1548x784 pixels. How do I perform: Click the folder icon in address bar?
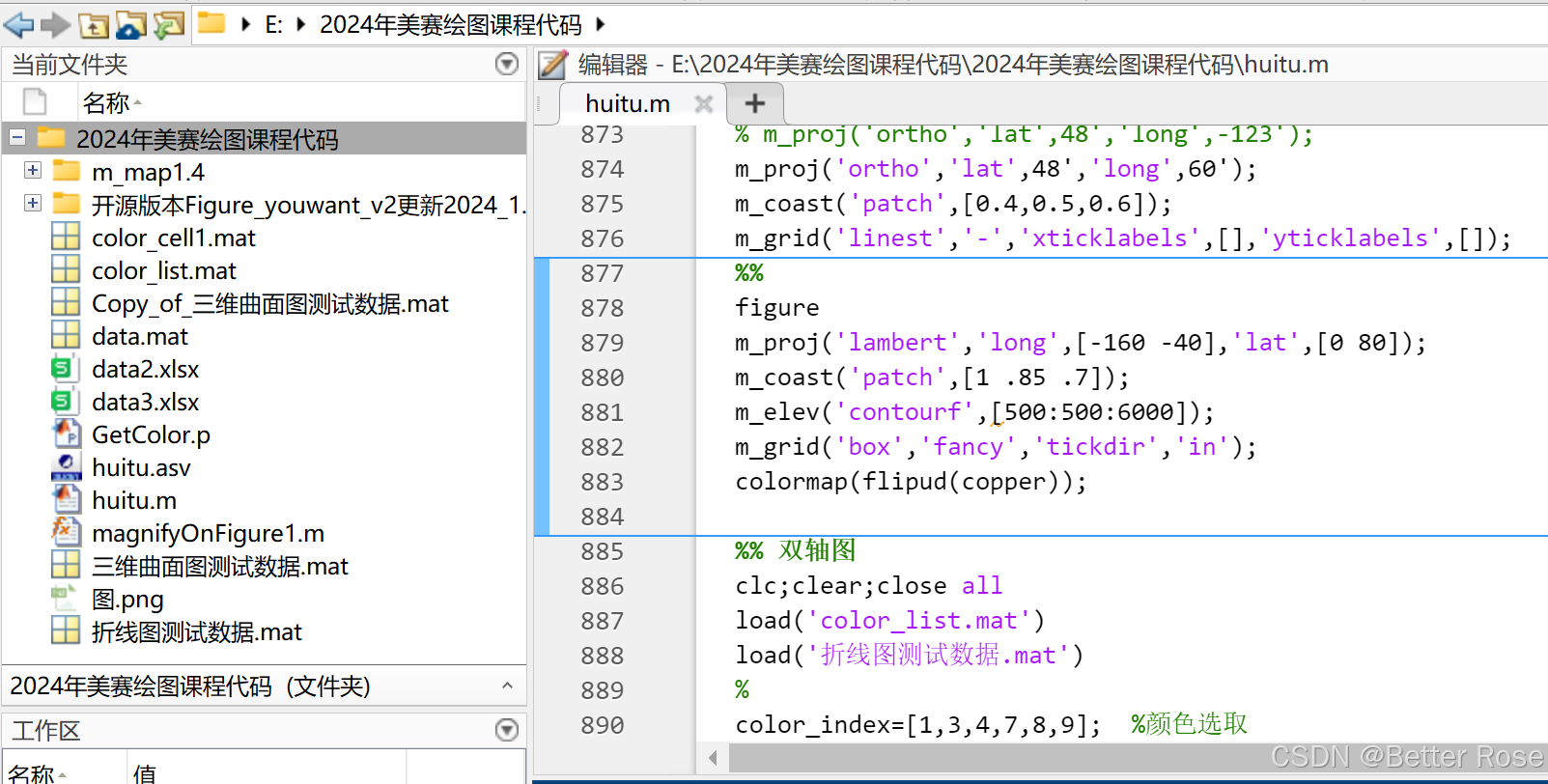click(x=211, y=23)
